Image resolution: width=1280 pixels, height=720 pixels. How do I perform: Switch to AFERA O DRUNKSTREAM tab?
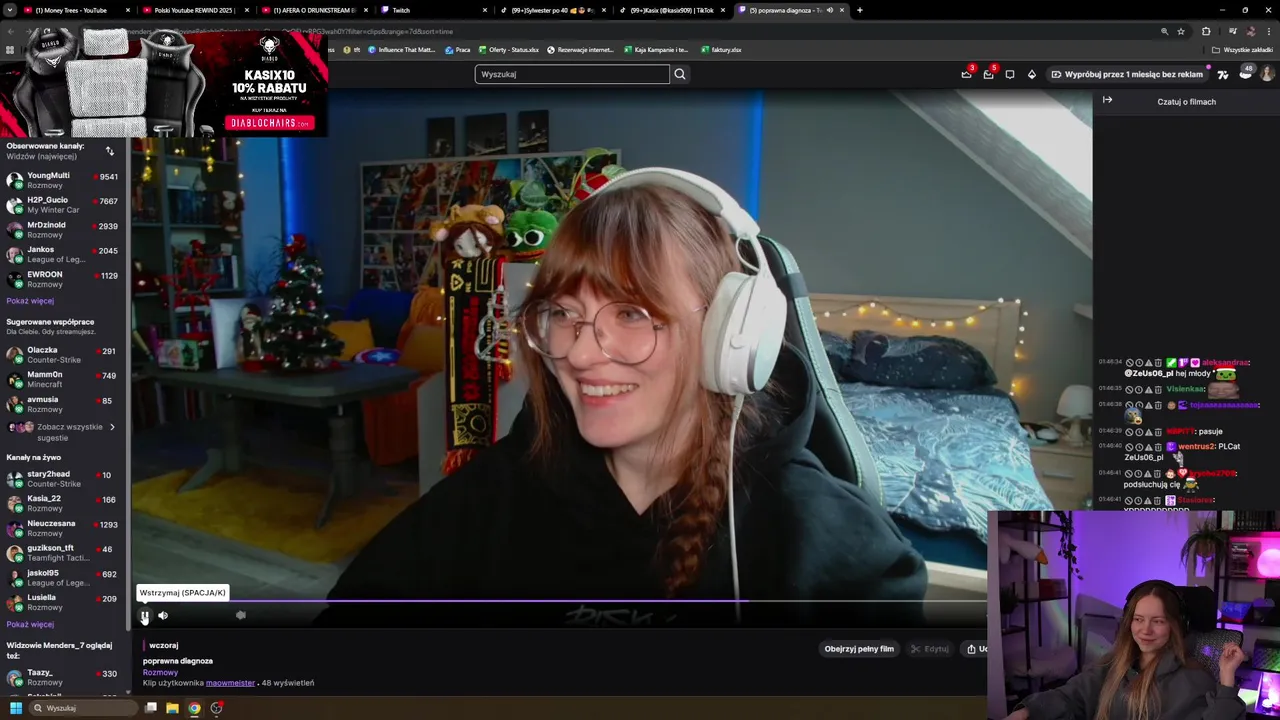(x=315, y=10)
